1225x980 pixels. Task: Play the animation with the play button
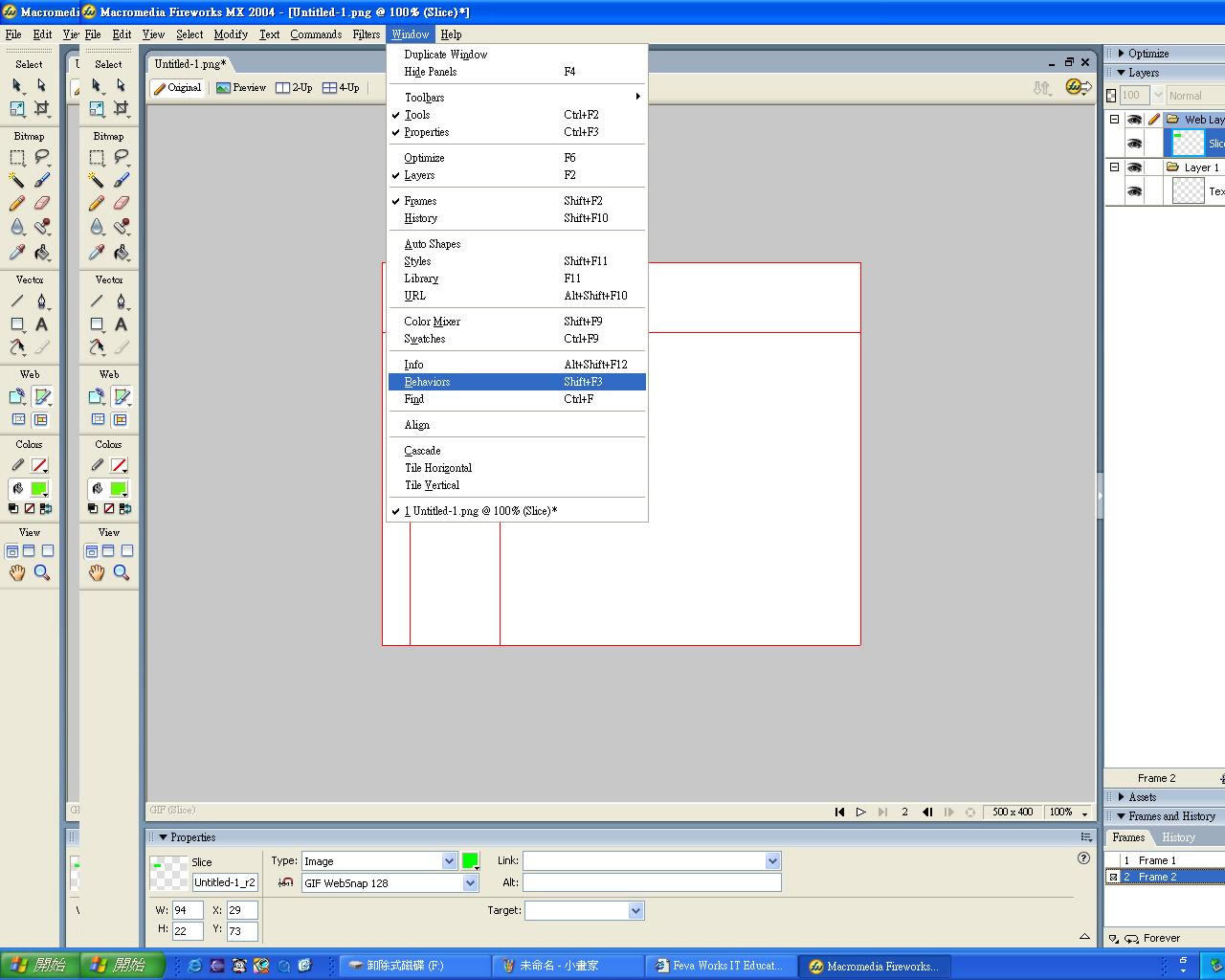tap(860, 813)
